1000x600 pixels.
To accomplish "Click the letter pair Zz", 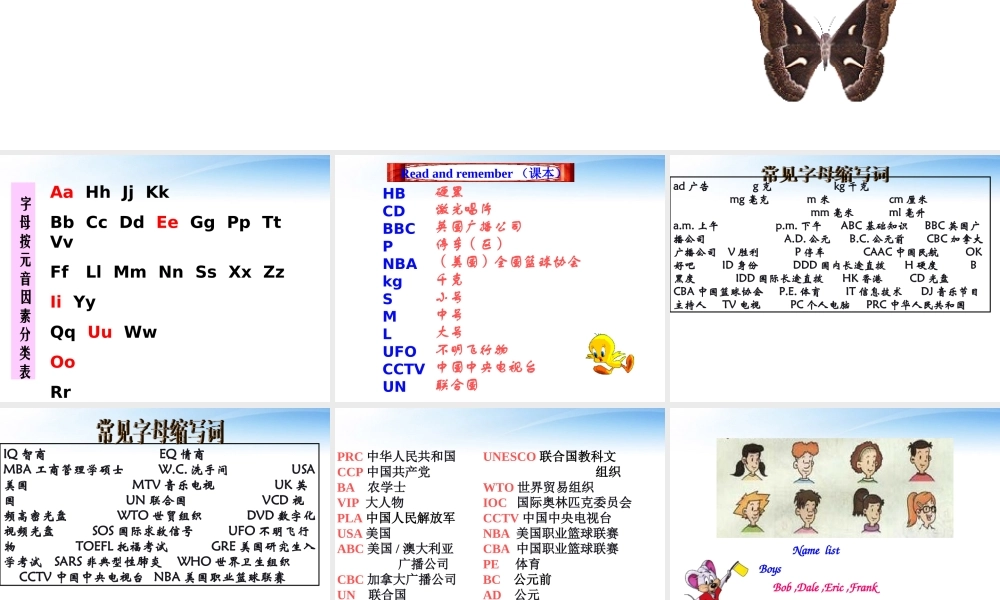I will coord(274,272).
